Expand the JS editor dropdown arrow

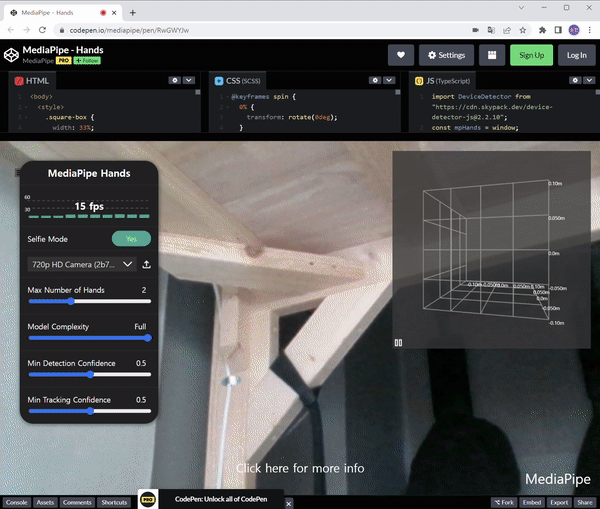pos(589,80)
